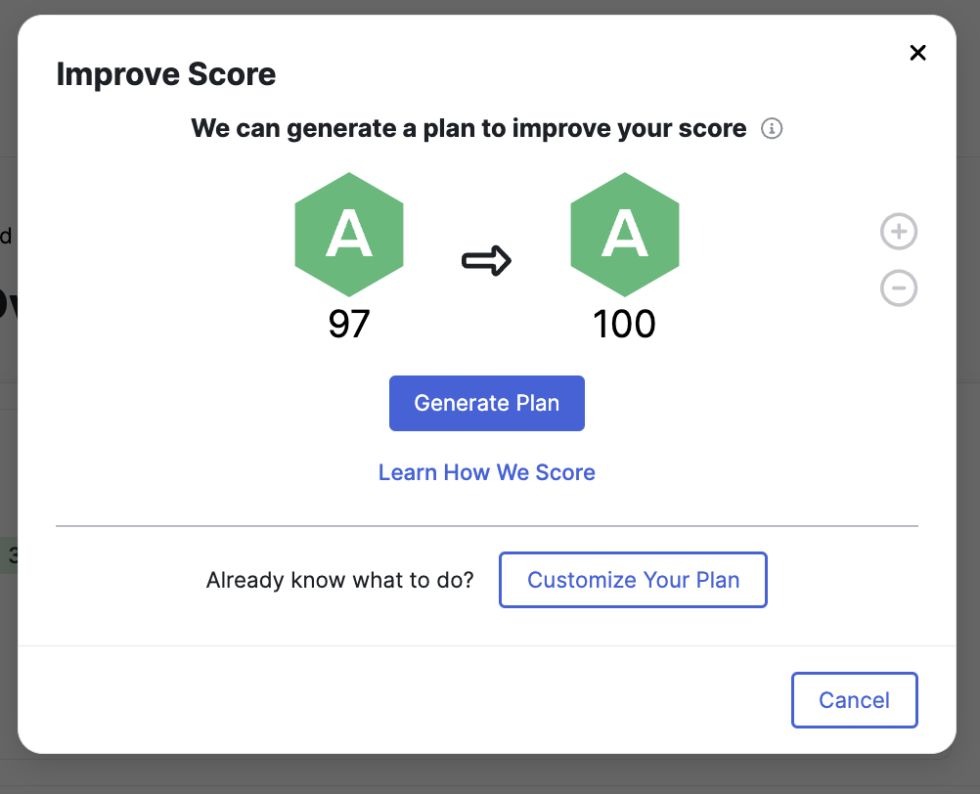Viewport: 980px width, 794px height.
Task: Choose Customize Your Plan
Action: [x=633, y=580]
